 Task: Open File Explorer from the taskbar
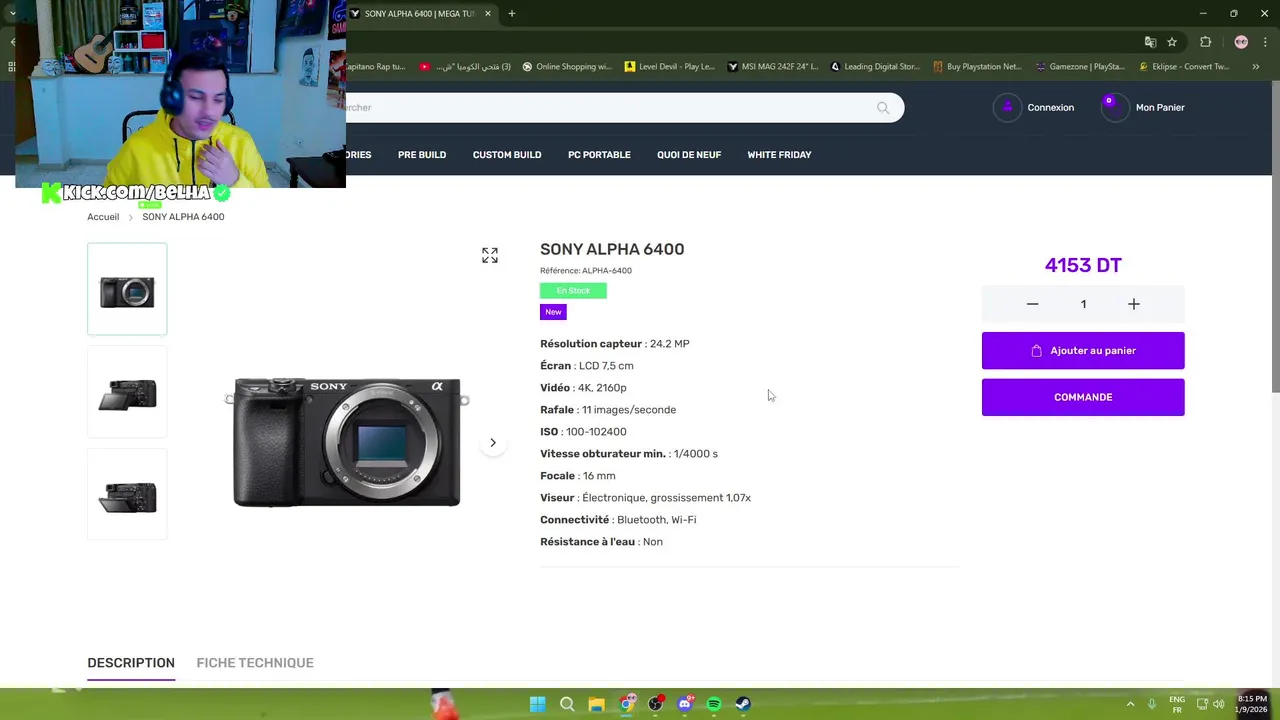[597, 704]
